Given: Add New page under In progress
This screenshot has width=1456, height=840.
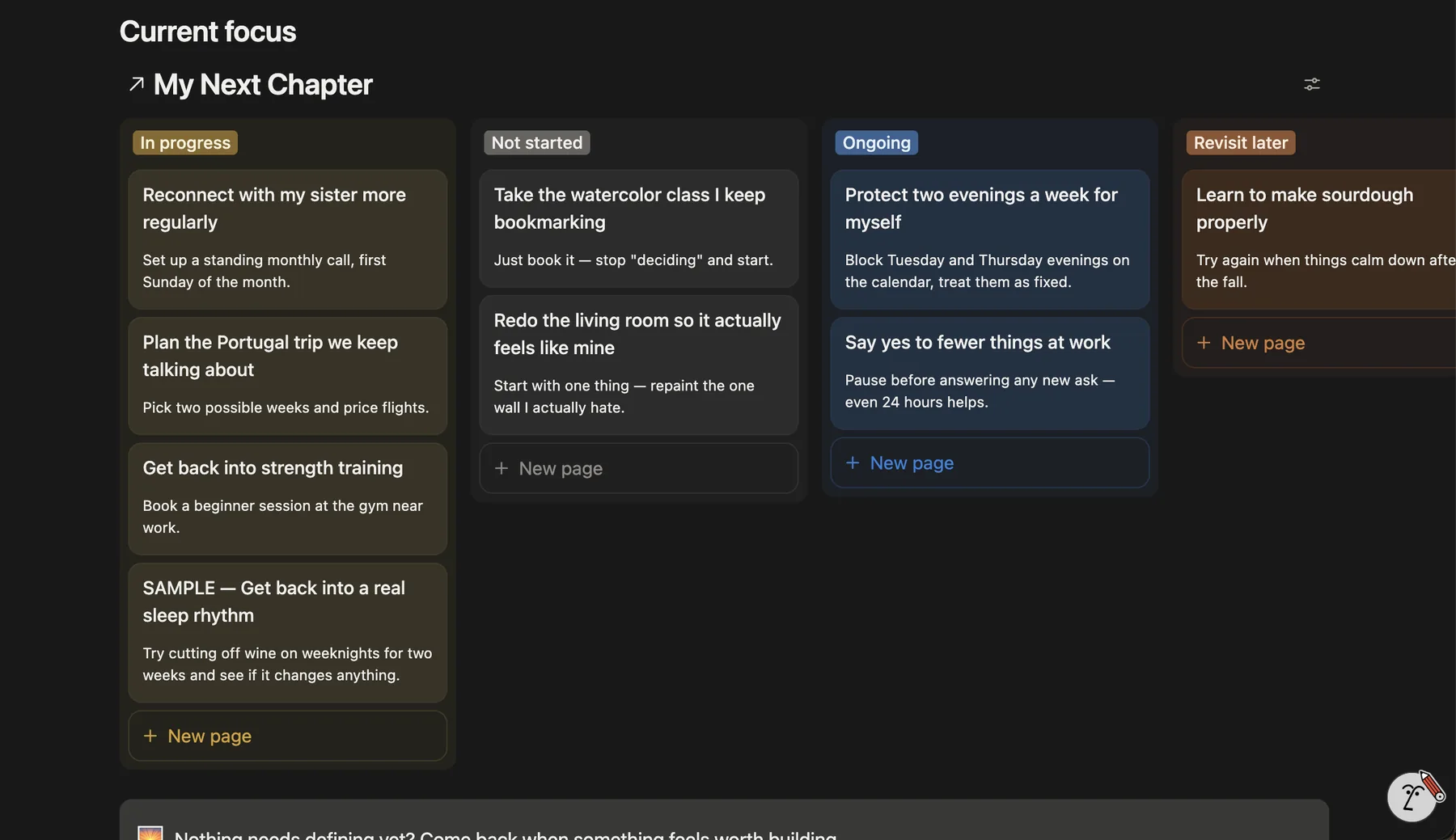Looking at the screenshot, I should point(287,736).
